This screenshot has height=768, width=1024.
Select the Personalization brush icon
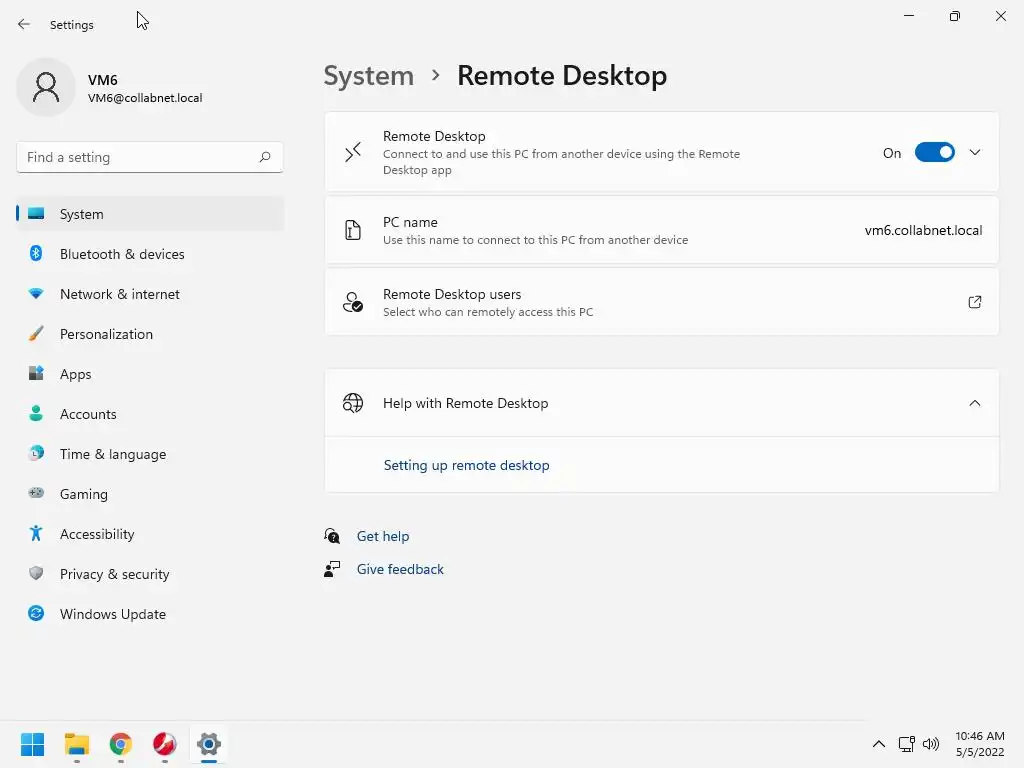[36, 334]
